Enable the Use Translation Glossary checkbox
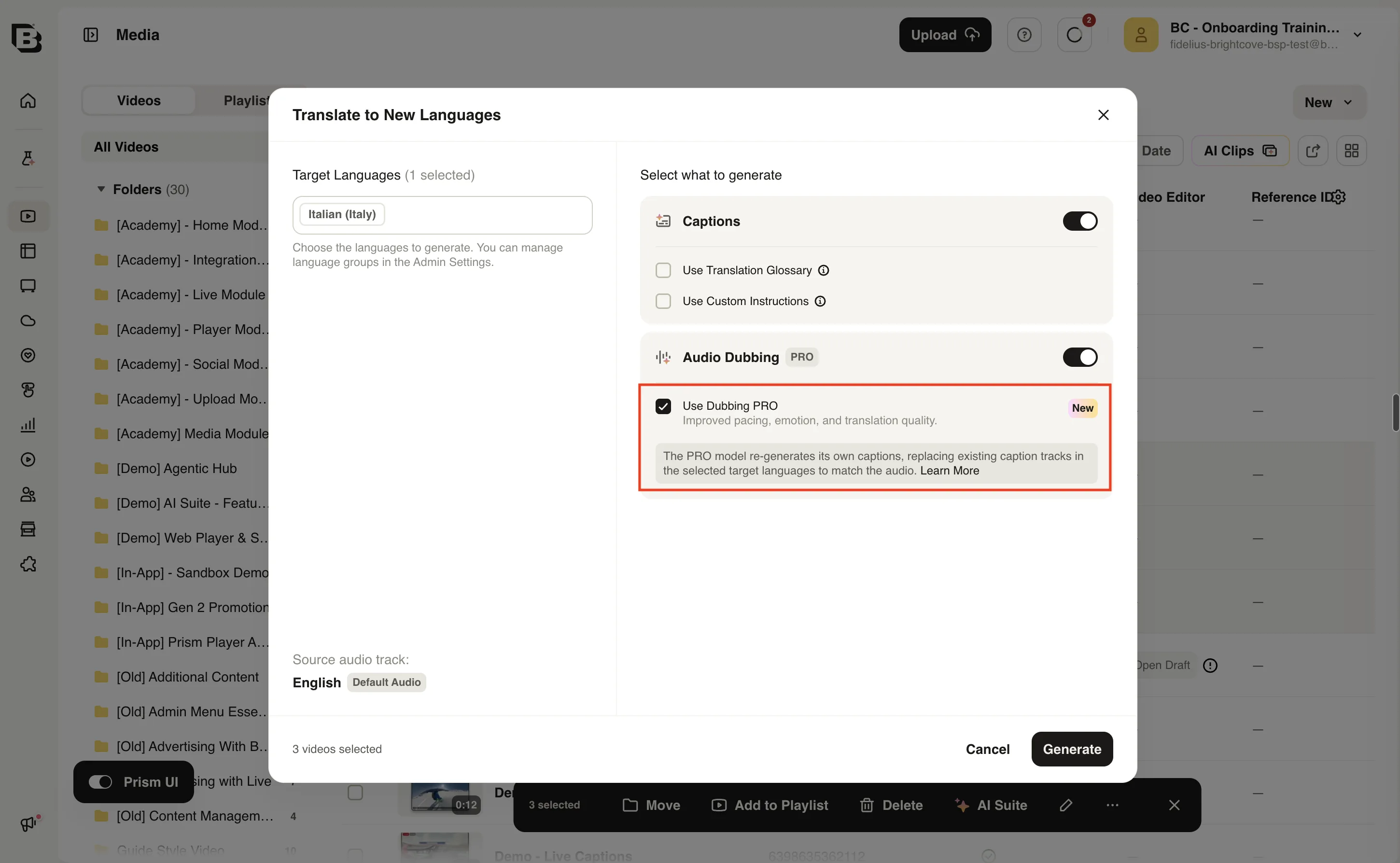Viewport: 1400px width, 863px height. [x=663, y=271]
